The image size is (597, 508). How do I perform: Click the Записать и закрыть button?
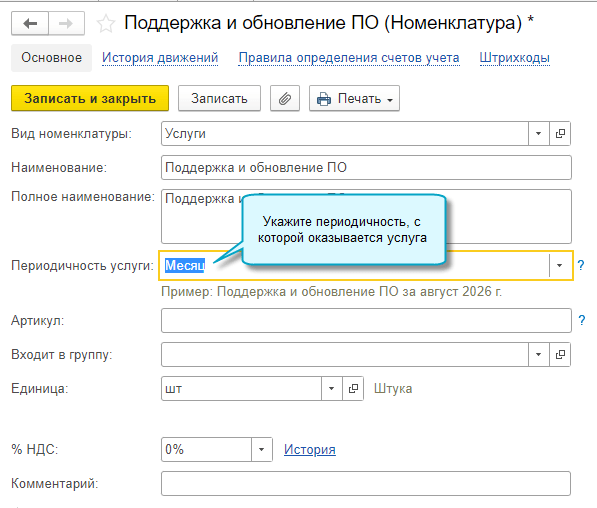click(x=90, y=98)
